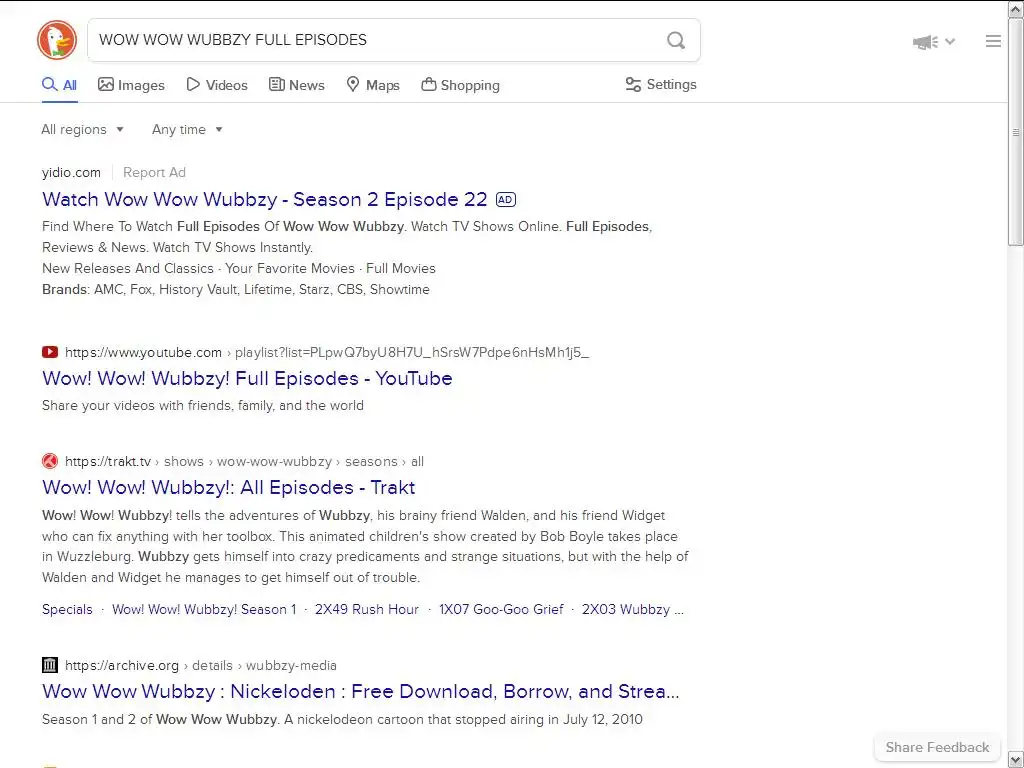Select the All search tab

point(59,85)
